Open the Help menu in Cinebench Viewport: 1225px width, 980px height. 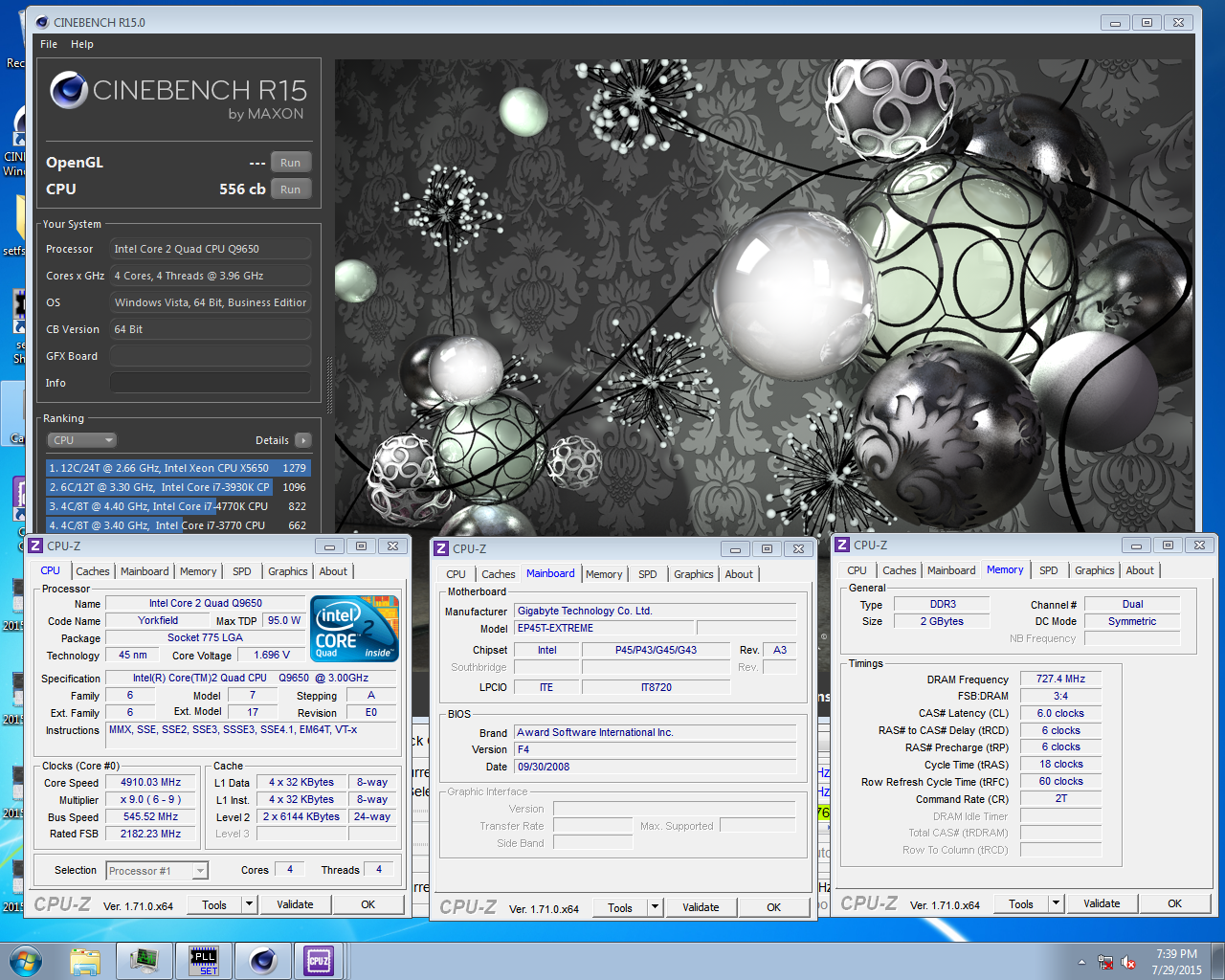[82, 44]
